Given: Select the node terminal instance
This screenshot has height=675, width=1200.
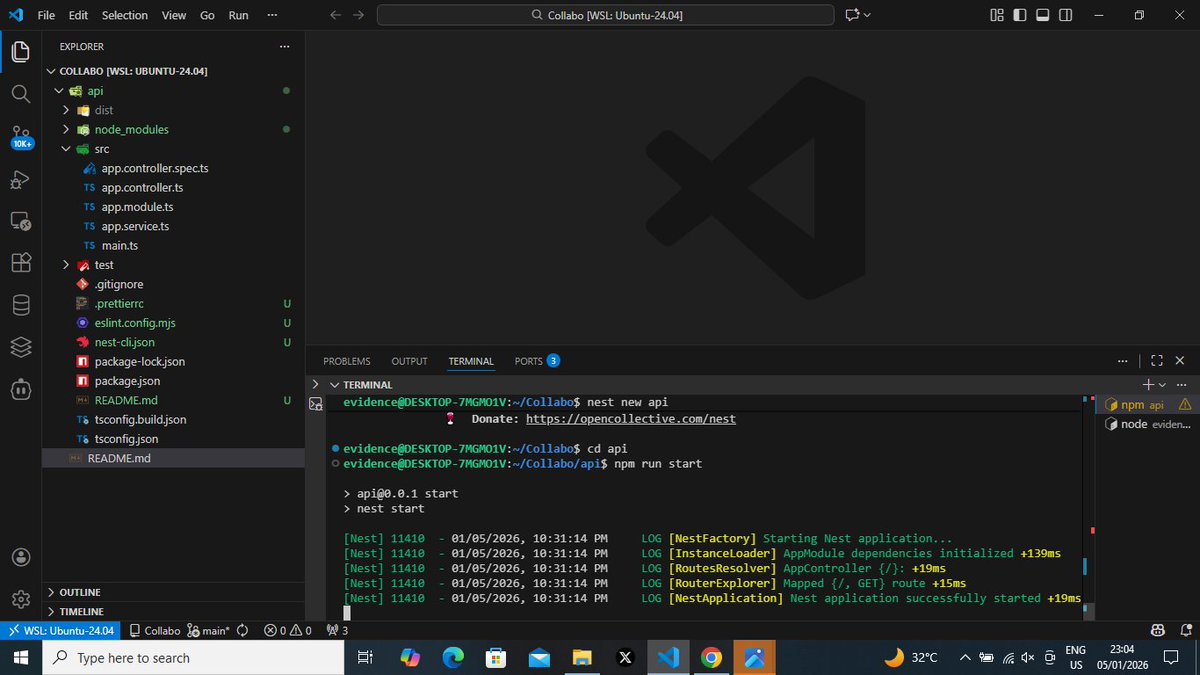Looking at the screenshot, I should [1147, 424].
